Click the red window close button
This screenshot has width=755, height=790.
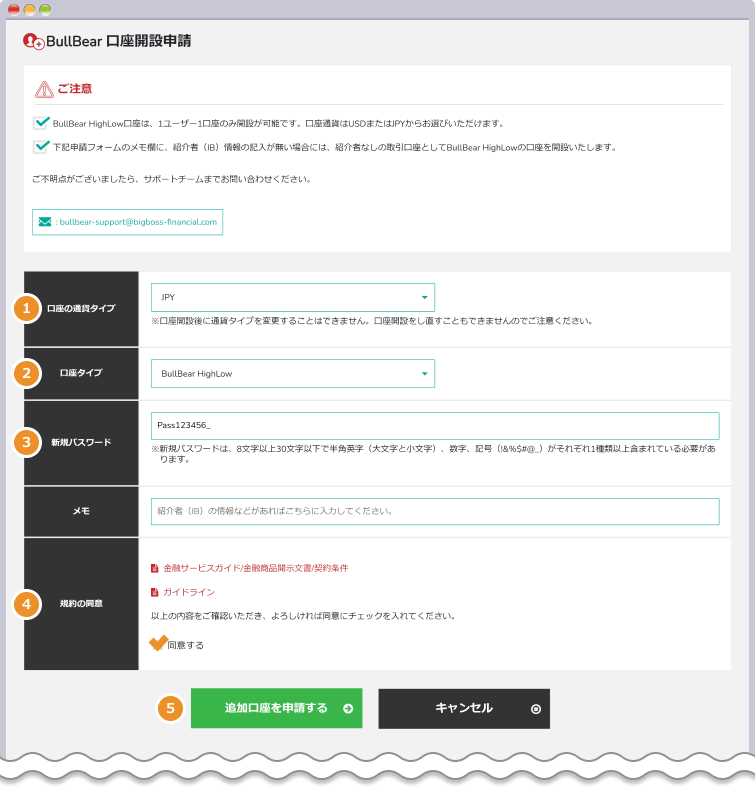coord(14,10)
